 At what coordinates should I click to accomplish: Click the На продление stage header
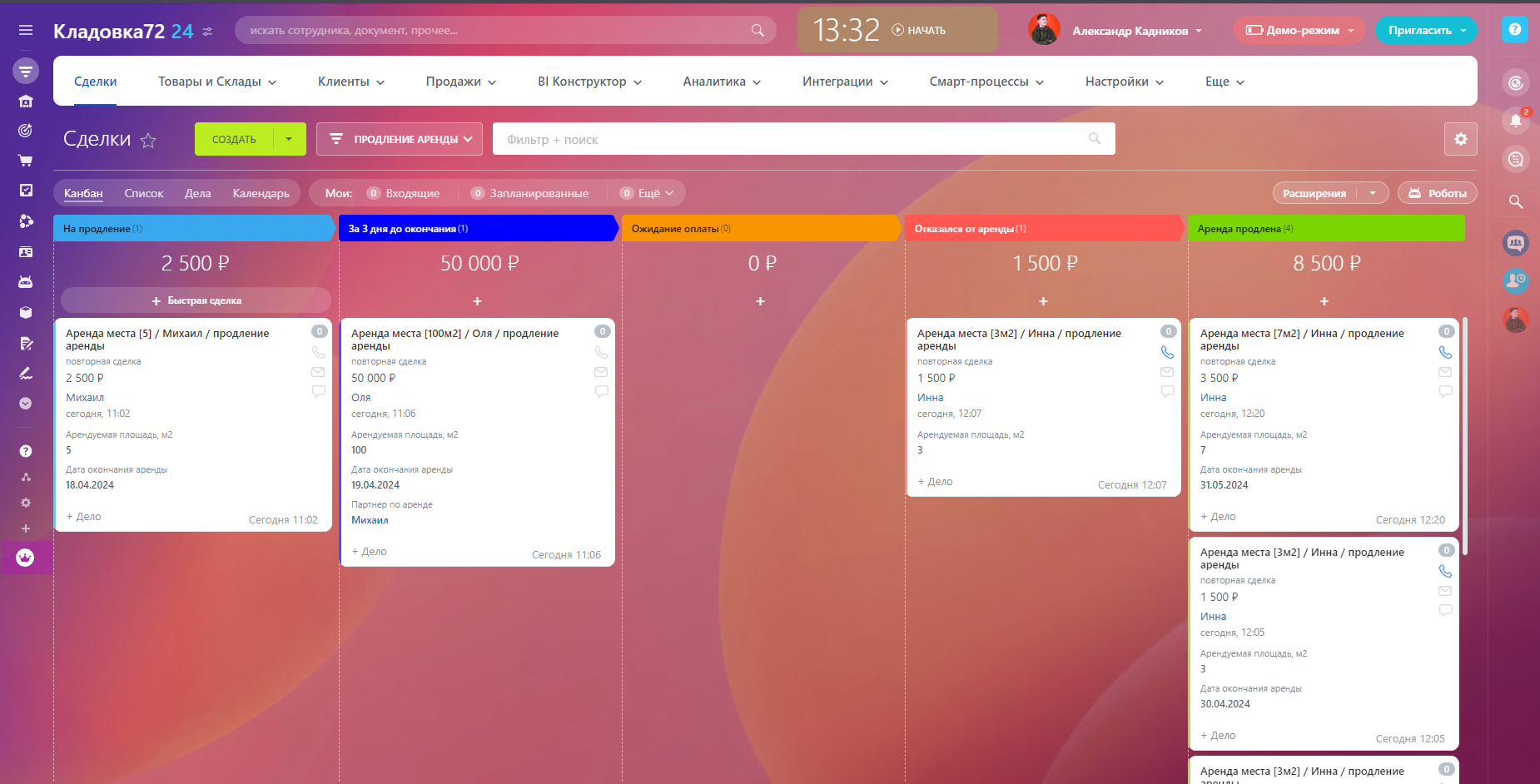tap(195, 228)
